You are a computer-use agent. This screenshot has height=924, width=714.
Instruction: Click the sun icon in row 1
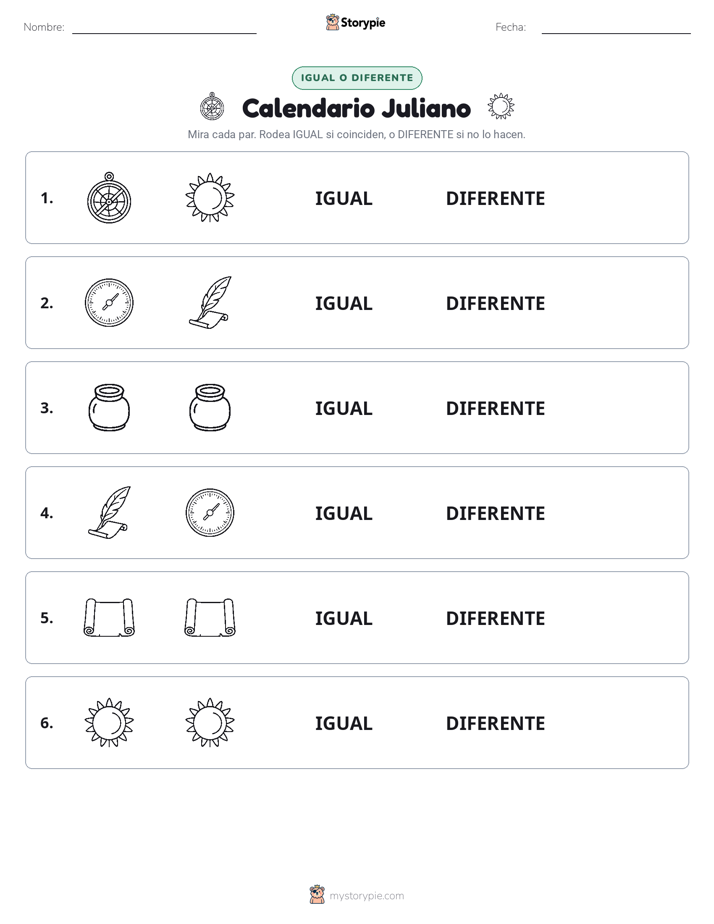[210, 198]
